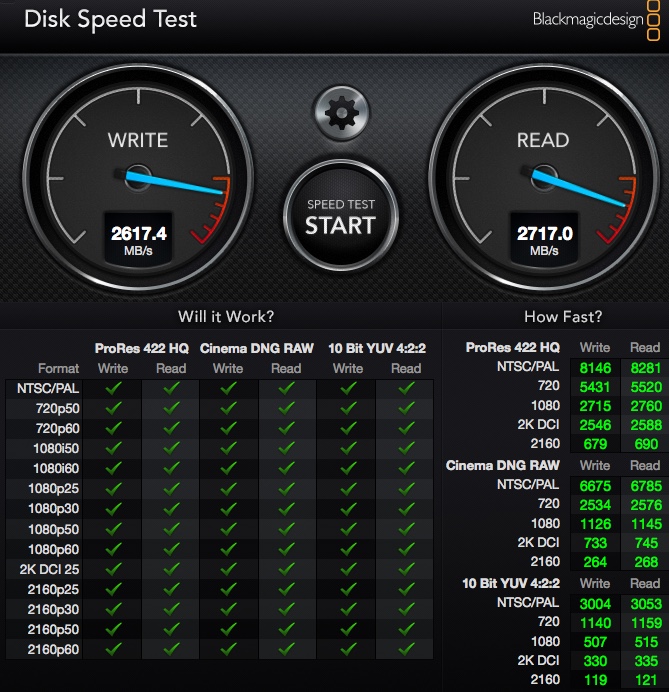Click ProRes 720 write value 5431
Image resolution: width=669 pixels, height=692 pixels.
click(x=595, y=387)
